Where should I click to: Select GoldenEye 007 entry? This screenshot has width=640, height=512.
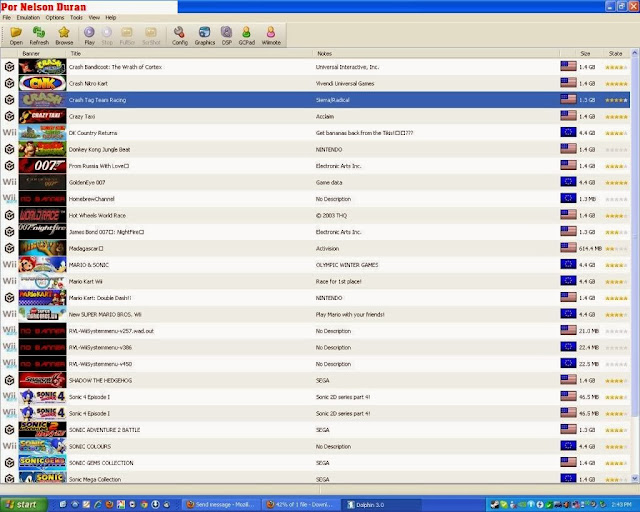coord(87,183)
